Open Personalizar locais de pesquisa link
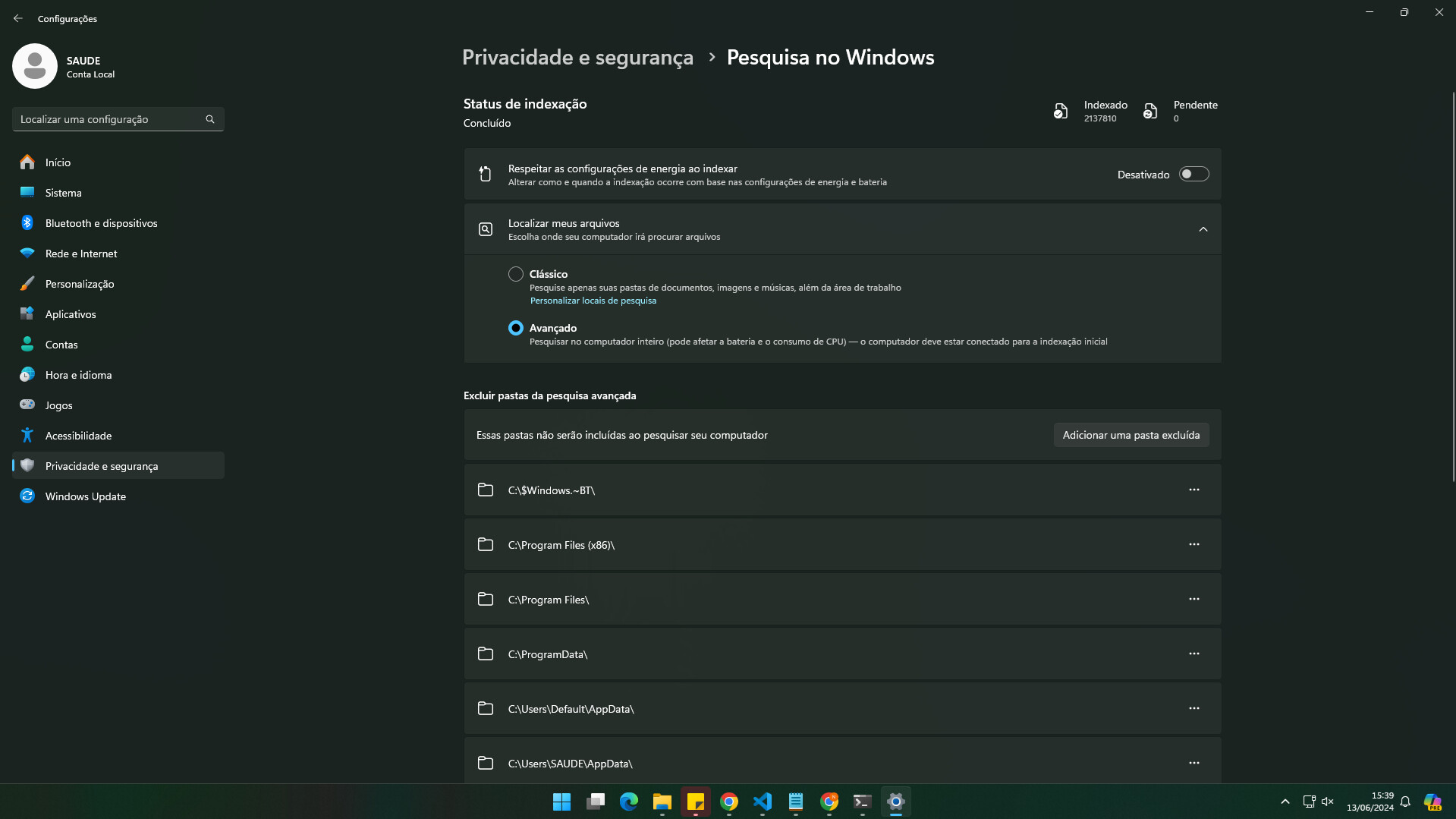 [593, 301]
